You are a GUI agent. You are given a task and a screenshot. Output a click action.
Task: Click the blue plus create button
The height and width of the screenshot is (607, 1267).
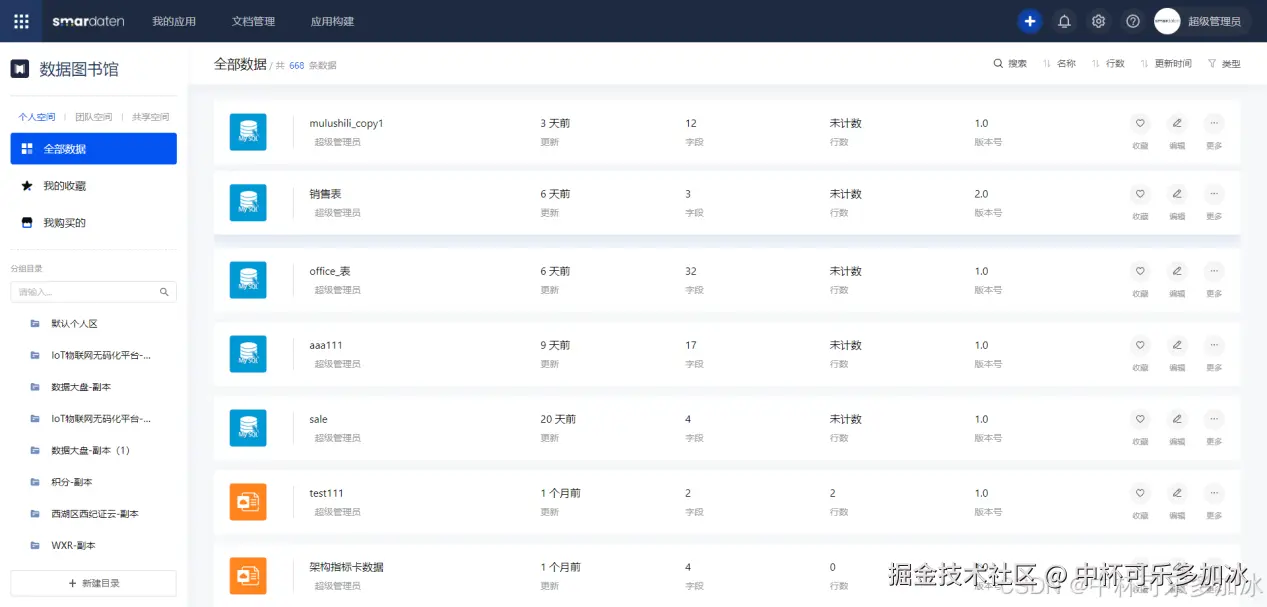[1030, 21]
